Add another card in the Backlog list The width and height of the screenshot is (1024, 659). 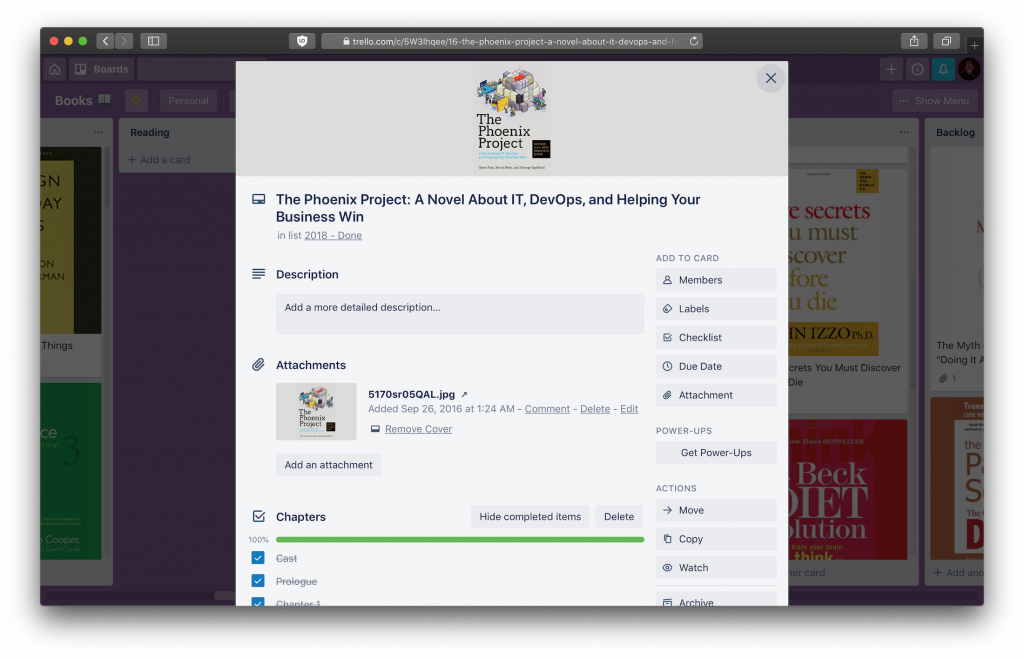[x=958, y=573]
